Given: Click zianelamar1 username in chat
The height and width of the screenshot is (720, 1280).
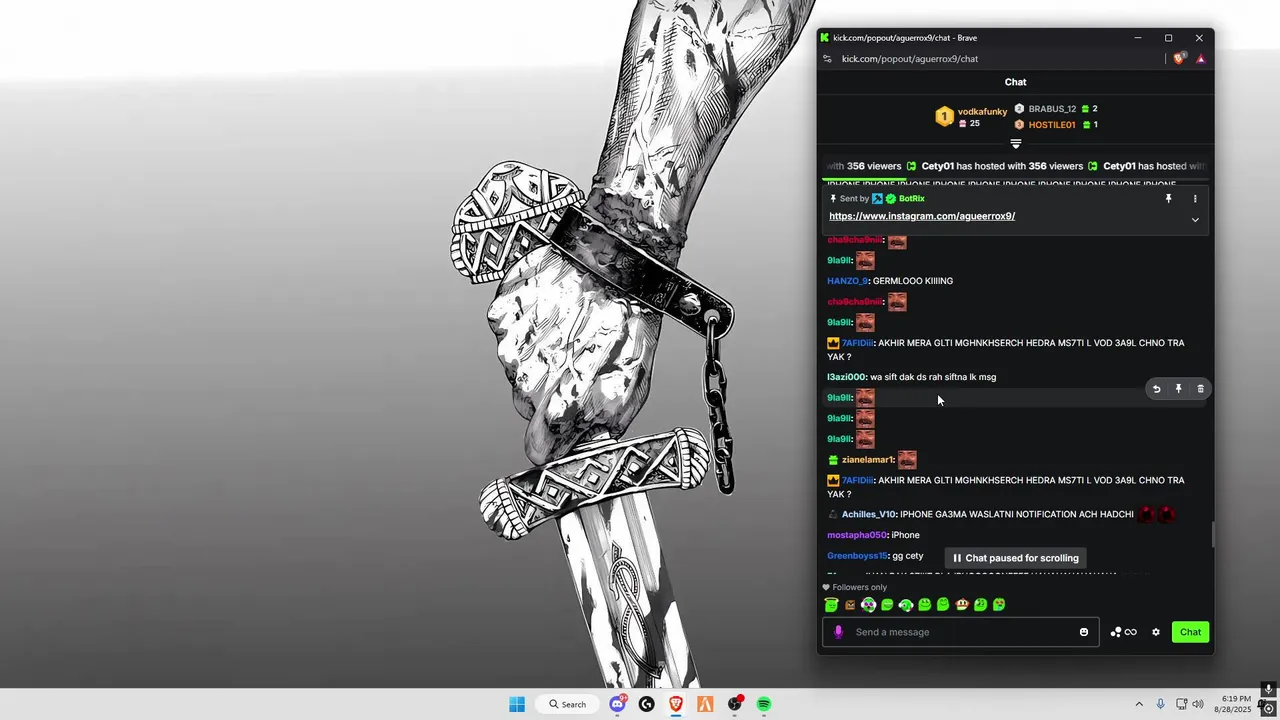Looking at the screenshot, I should pyautogui.click(x=867, y=460).
